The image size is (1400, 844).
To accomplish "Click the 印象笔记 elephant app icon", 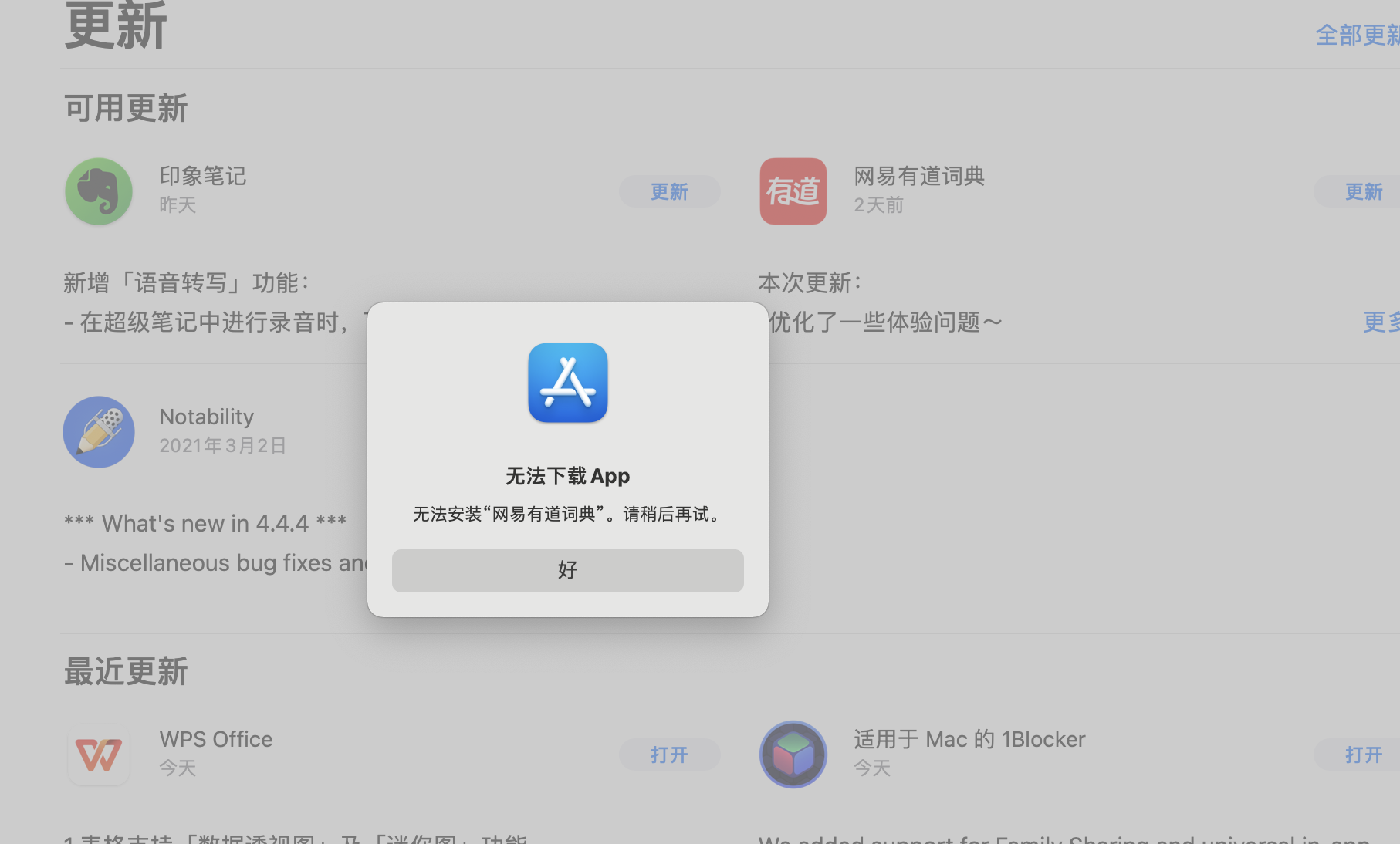I will 99,191.
